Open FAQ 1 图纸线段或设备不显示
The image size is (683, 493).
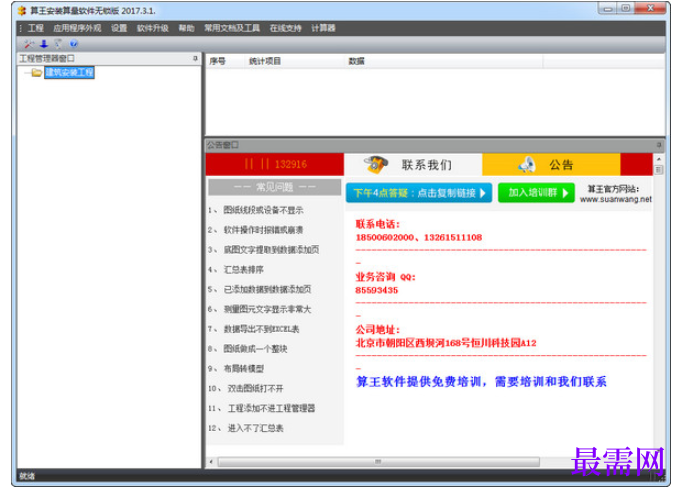pos(256,210)
